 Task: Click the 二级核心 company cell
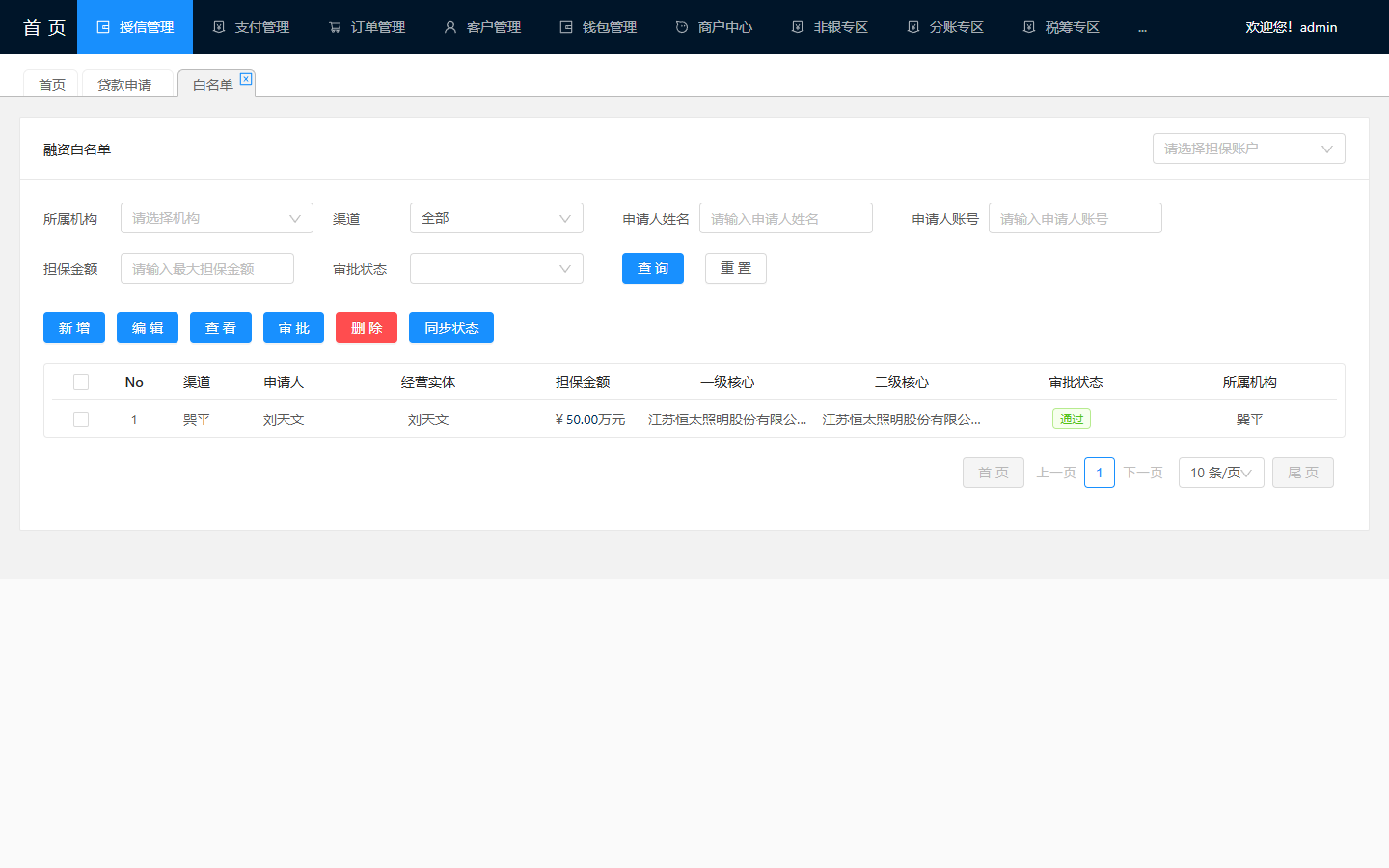tap(901, 420)
